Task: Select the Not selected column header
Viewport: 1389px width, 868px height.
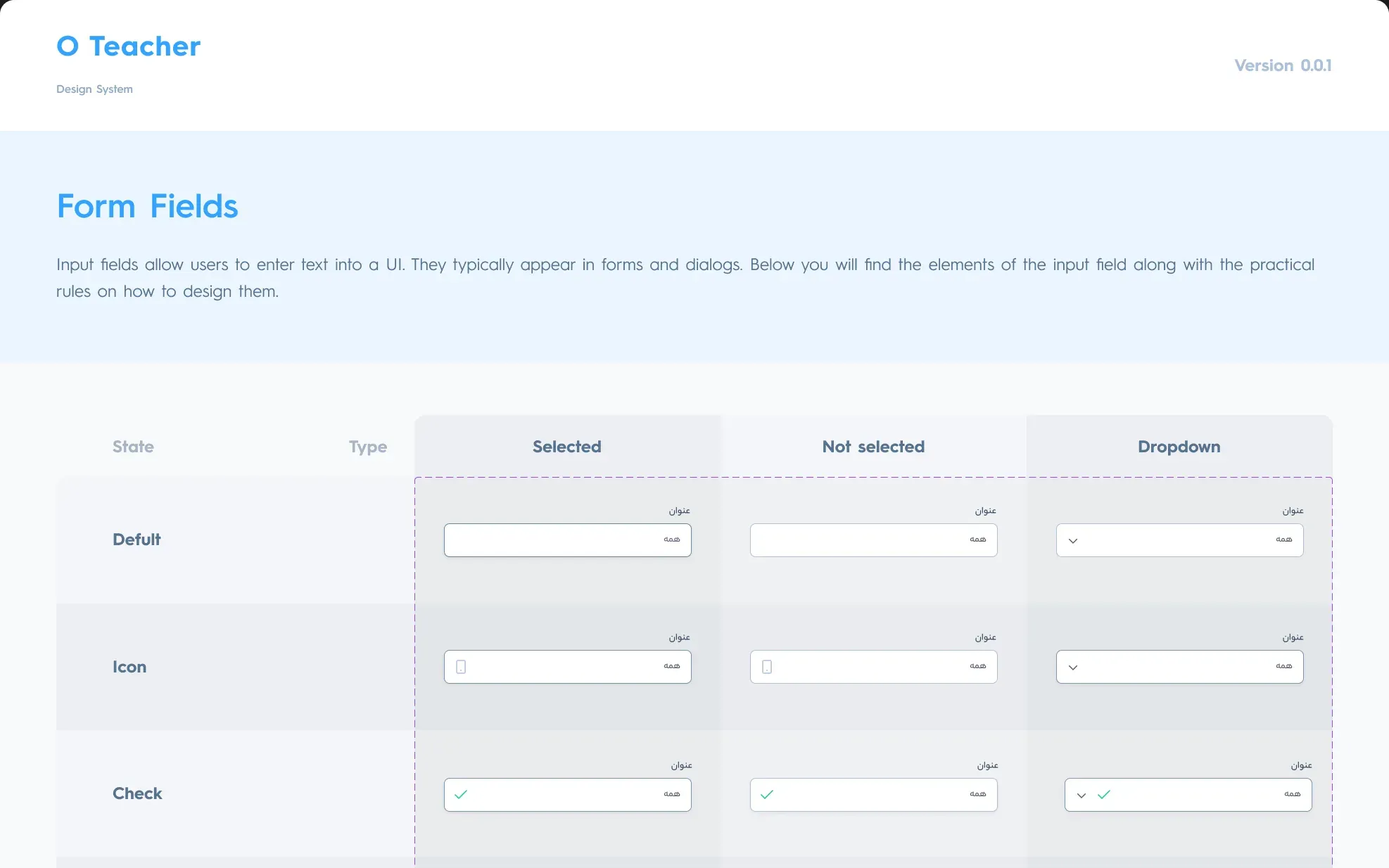Action: (x=873, y=447)
